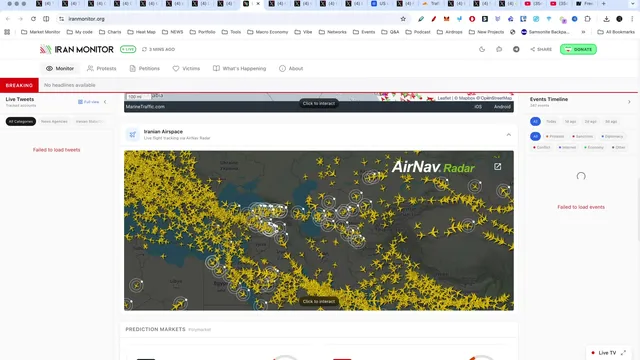
Task: Click the refresh icon beside 3 mins ago
Action: point(144,49)
